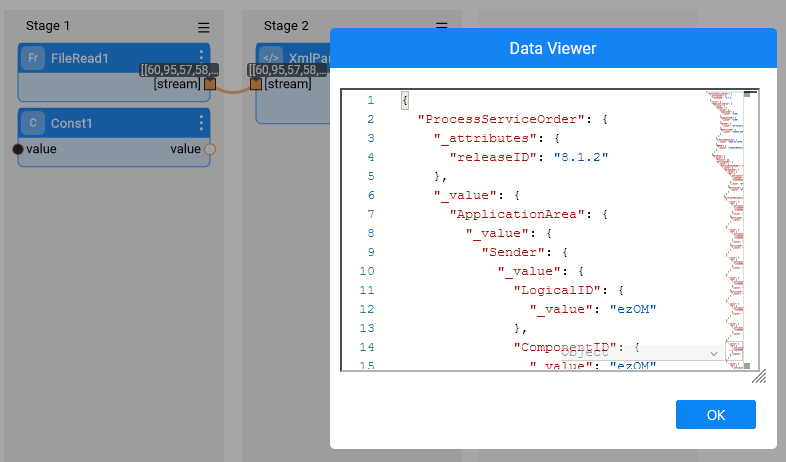The width and height of the screenshot is (786, 462).
Task: Open FileRead1 node options menu
Action: 201,57
